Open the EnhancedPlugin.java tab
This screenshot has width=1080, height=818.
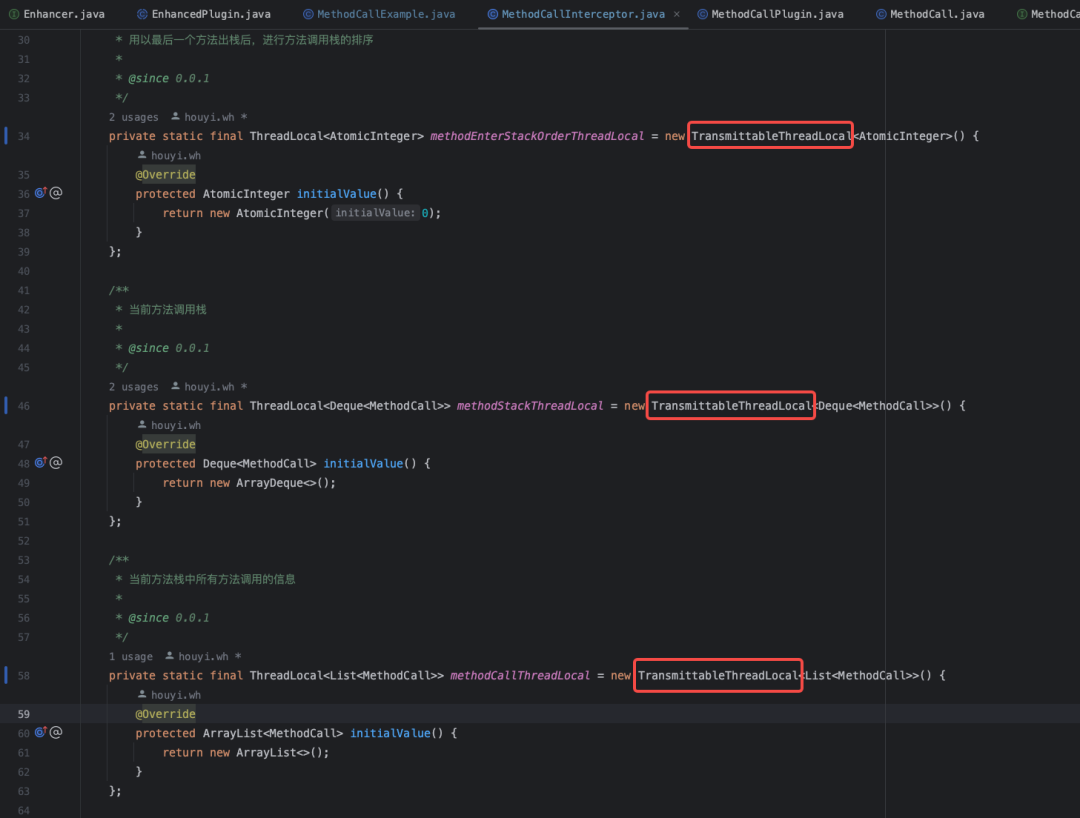click(x=204, y=14)
